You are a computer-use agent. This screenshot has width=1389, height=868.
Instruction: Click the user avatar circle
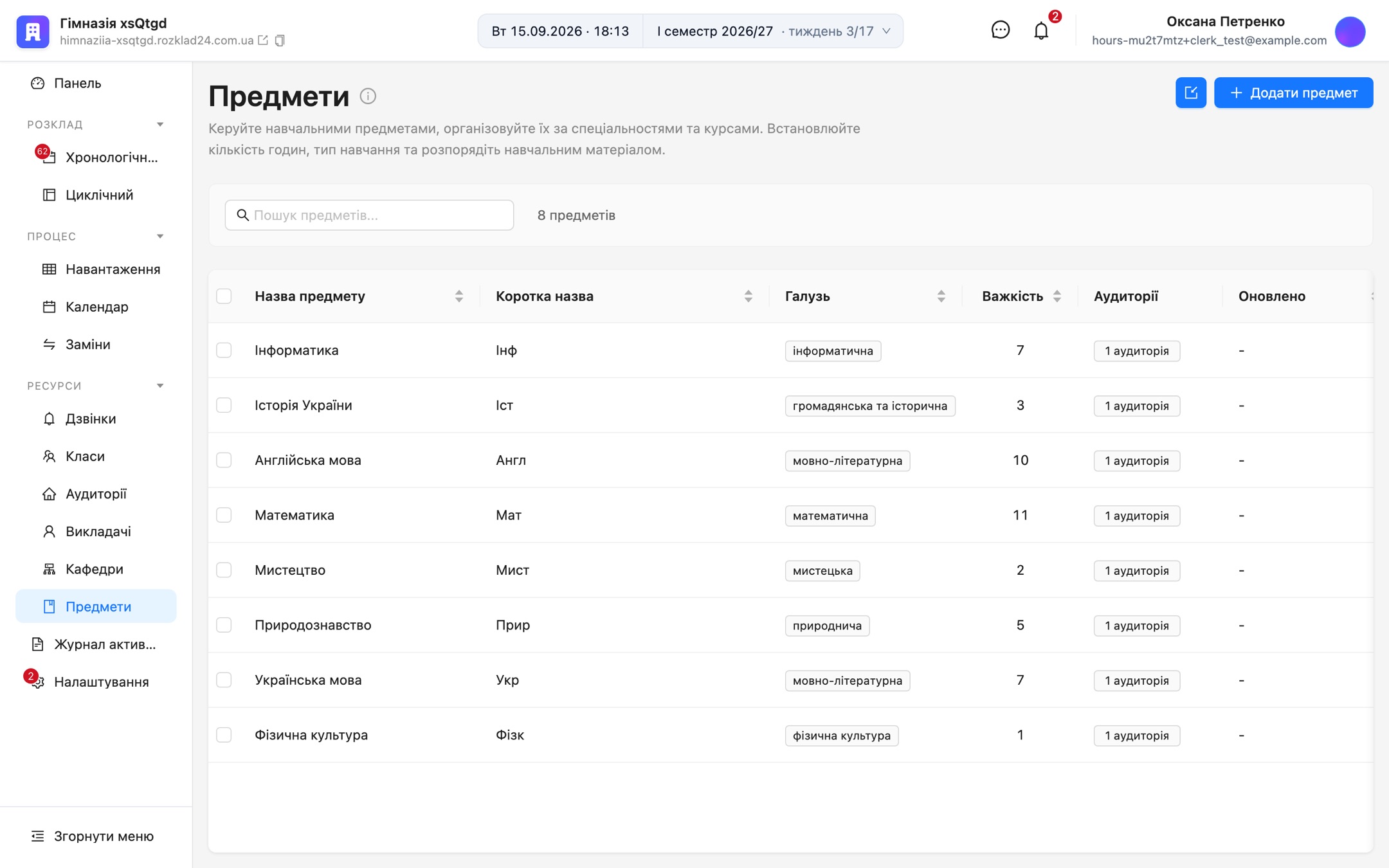(x=1350, y=31)
